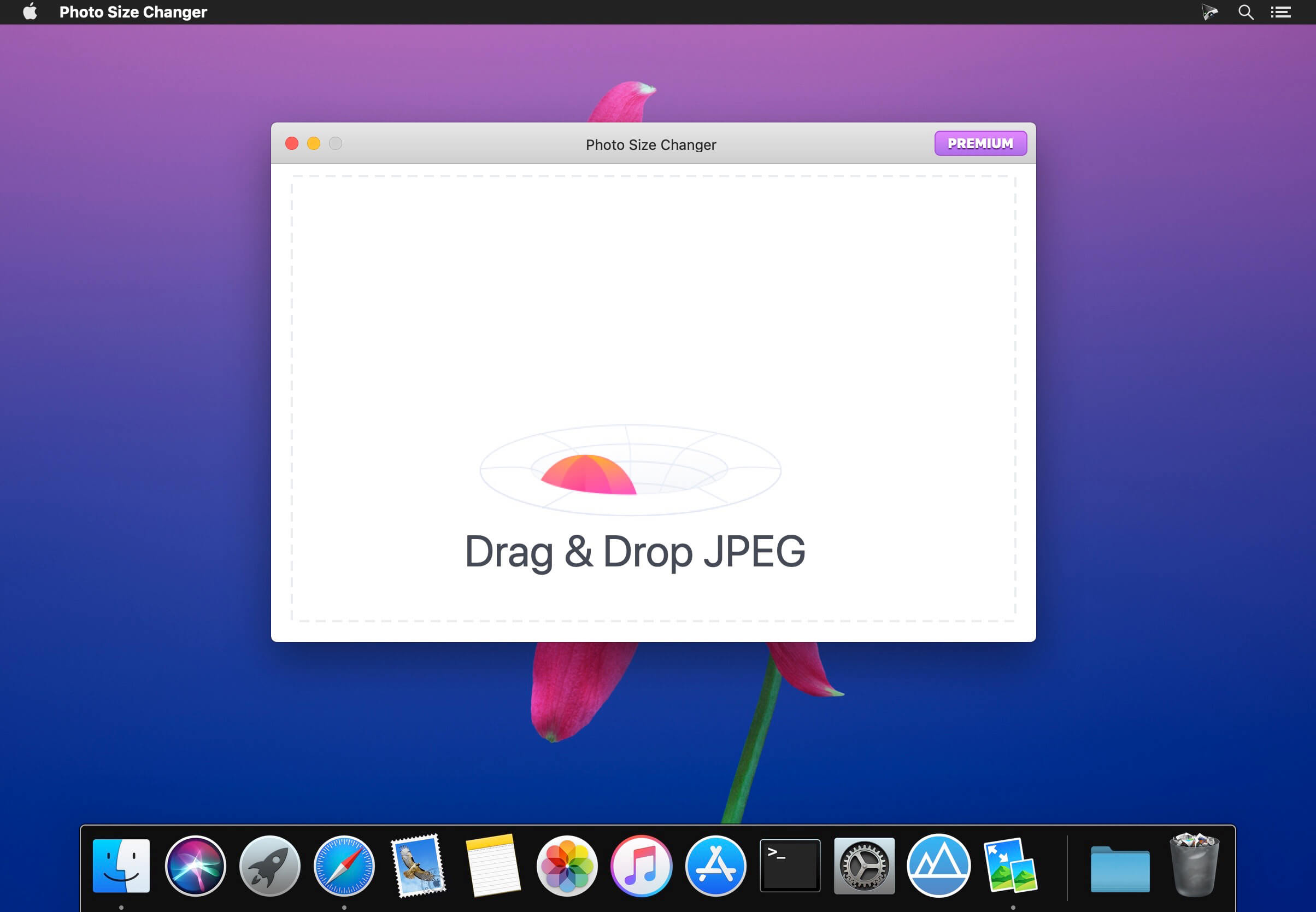Open the Photo Size Changer menu
Viewport: 1316px width, 912px height.
[x=132, y=12]
